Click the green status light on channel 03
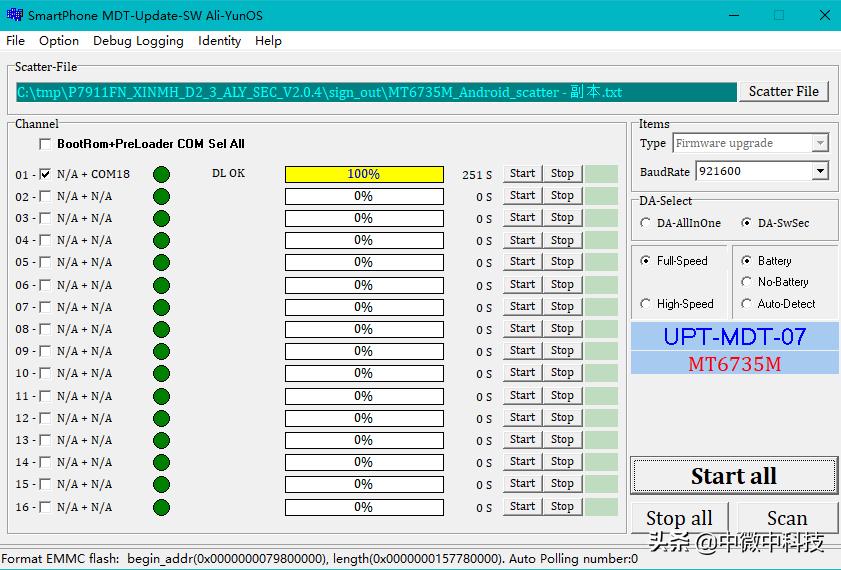 coord(161,218)
